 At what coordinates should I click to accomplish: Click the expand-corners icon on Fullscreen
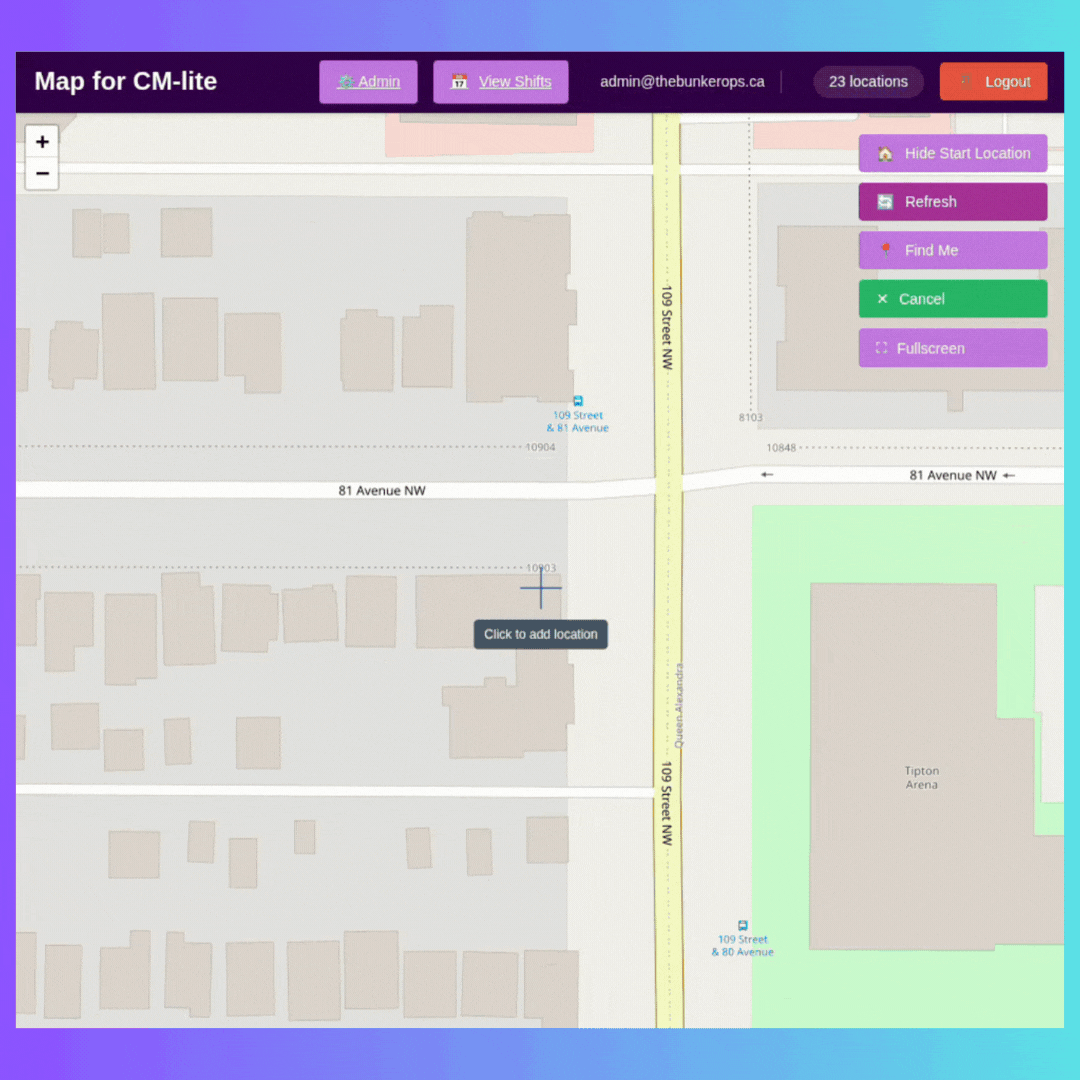pyautogui.click(x=881, y=348)
